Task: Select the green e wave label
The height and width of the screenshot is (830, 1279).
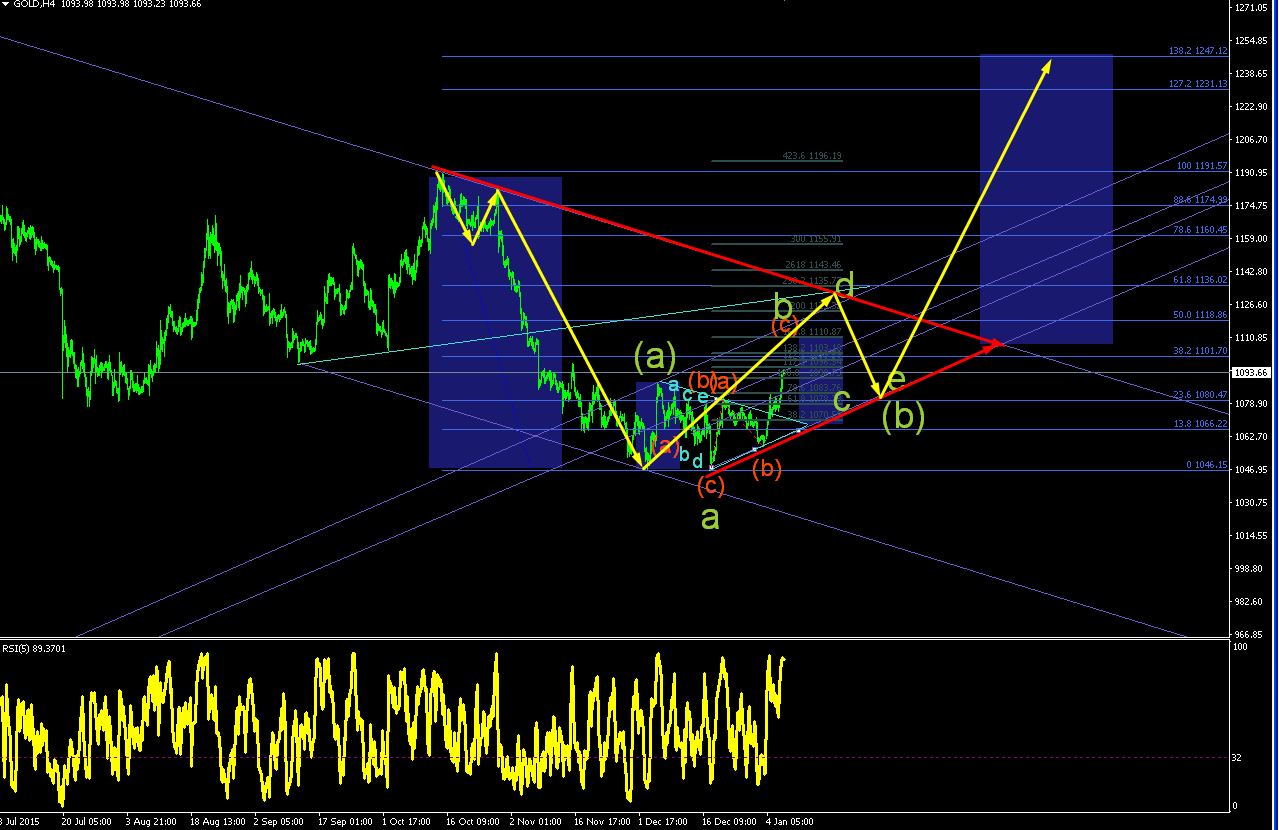Action: pyautogui.click(x=895, y=381)
